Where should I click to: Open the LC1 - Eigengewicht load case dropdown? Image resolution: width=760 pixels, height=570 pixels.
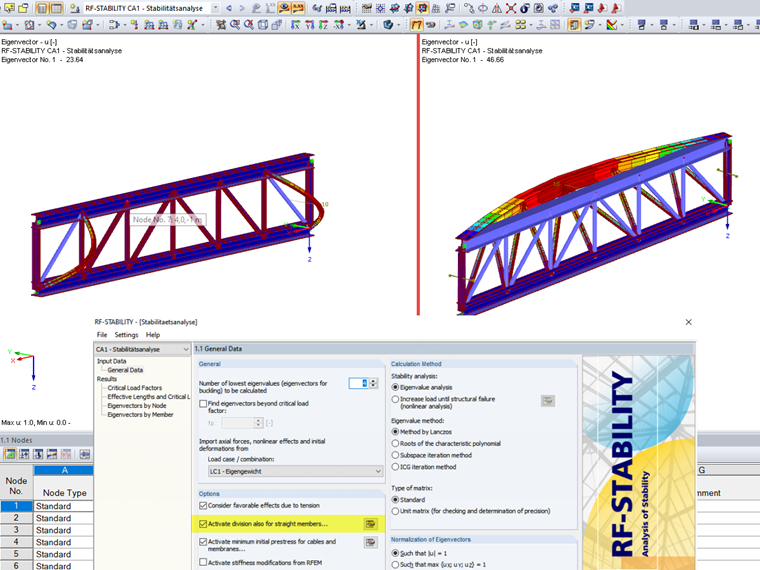(295, 471)
